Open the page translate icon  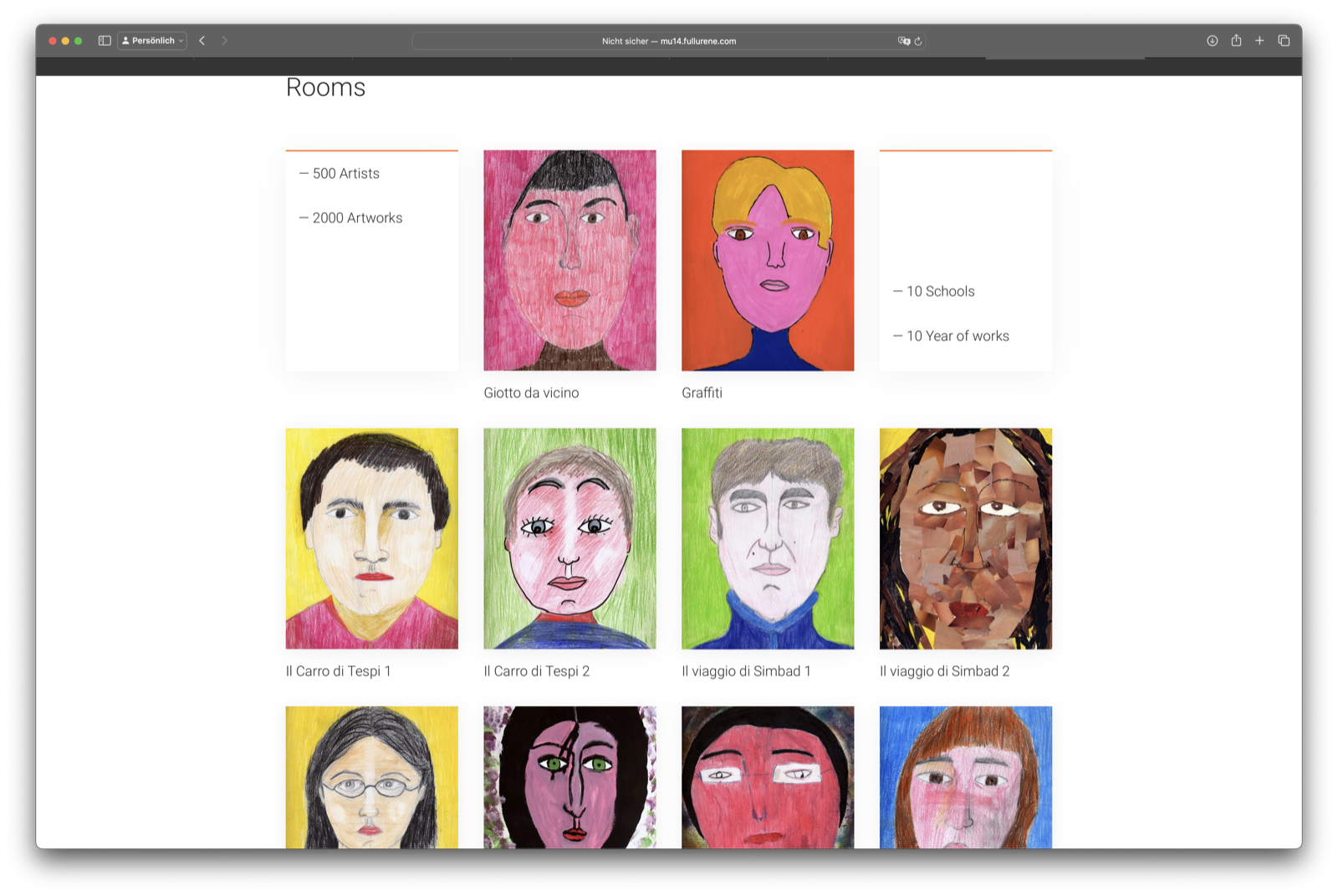click(904, 41)
